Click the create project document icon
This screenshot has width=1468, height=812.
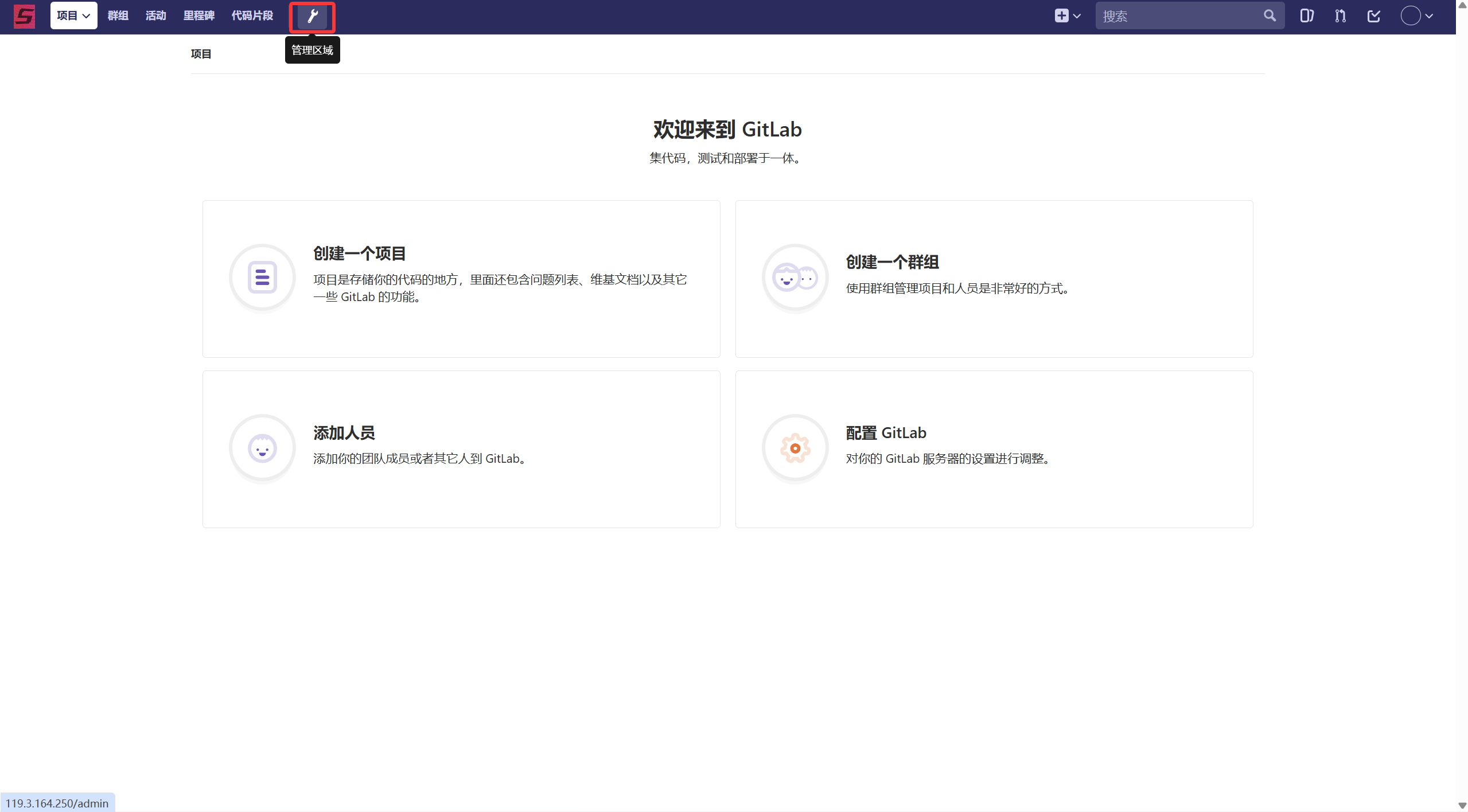pyautogui.click(x=262, y=278)
